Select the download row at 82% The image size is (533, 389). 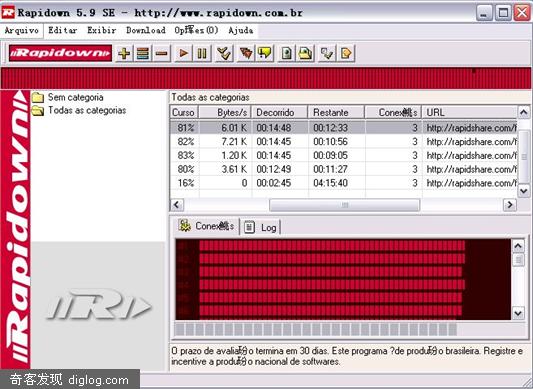(343, 141)
